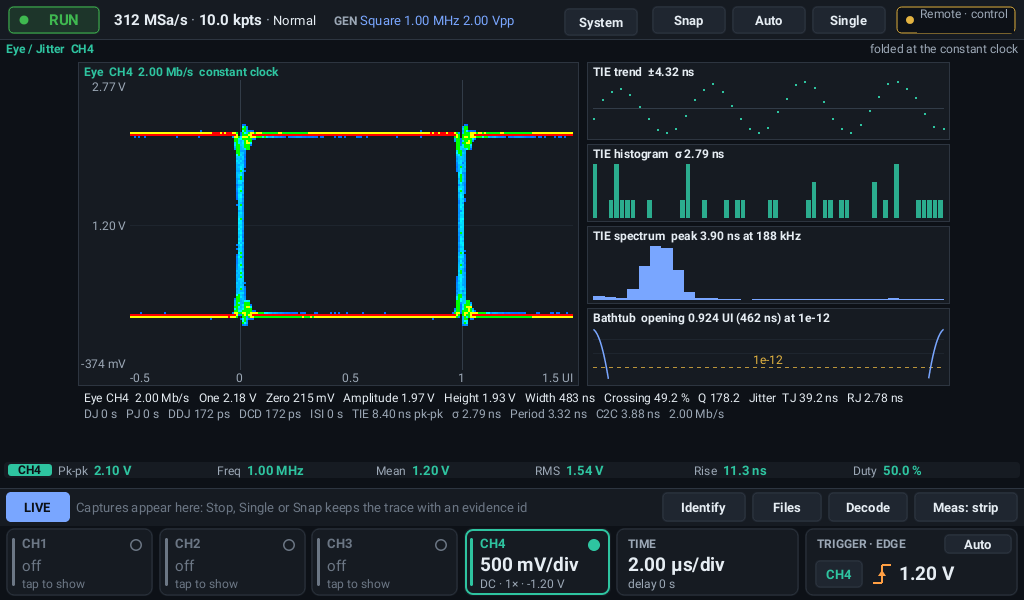
Task: Click the TIE histogram panel
Action: (768, 183)
